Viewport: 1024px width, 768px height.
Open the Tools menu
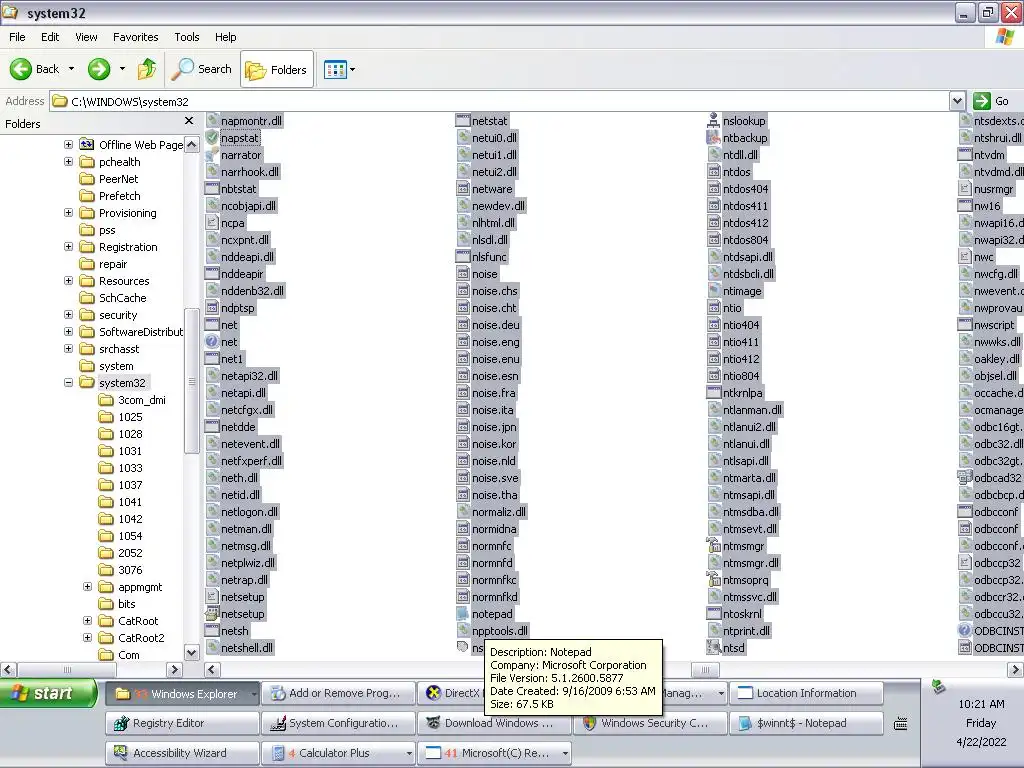(187, 37)
